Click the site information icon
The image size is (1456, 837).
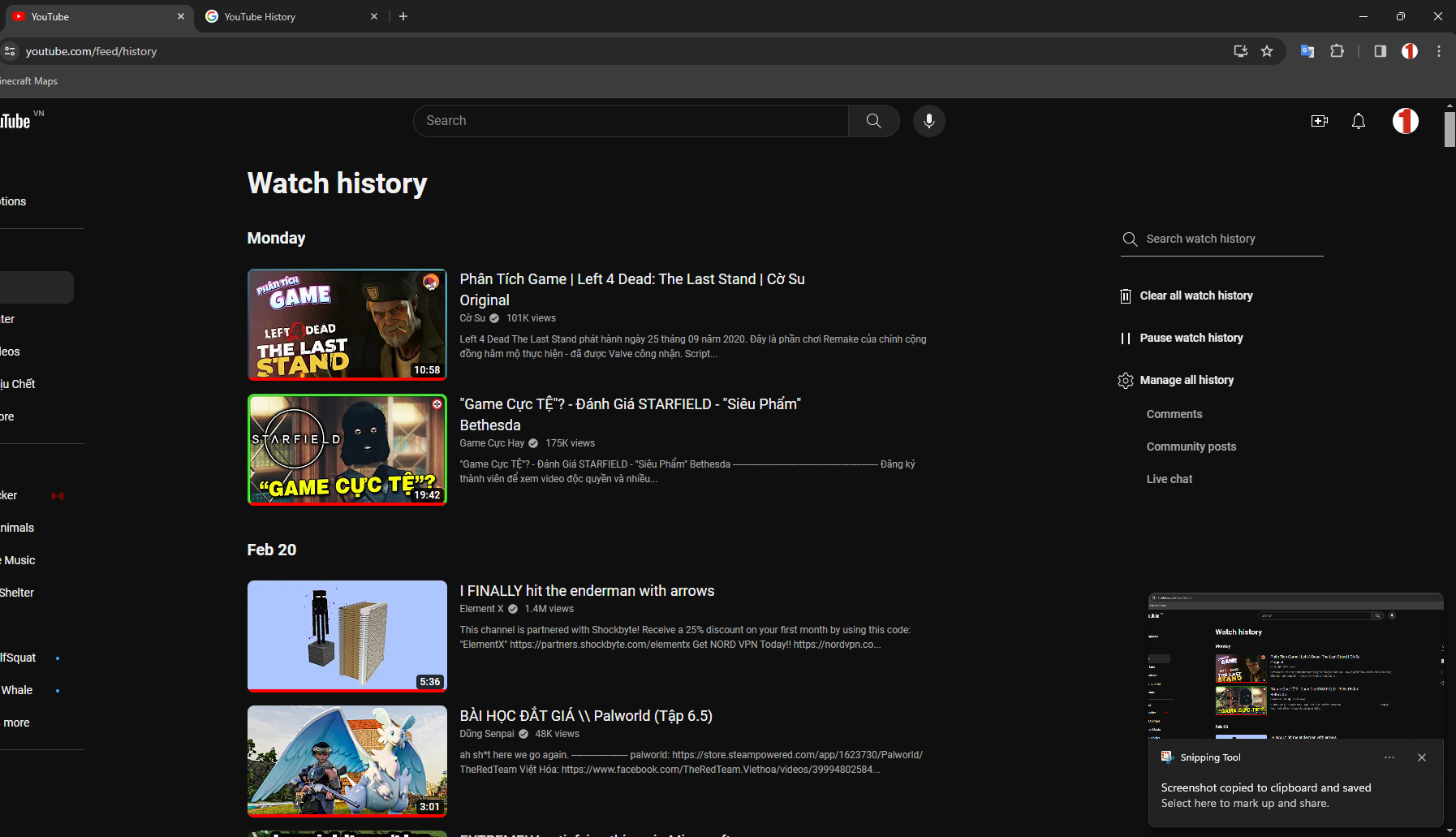point(10,51)
